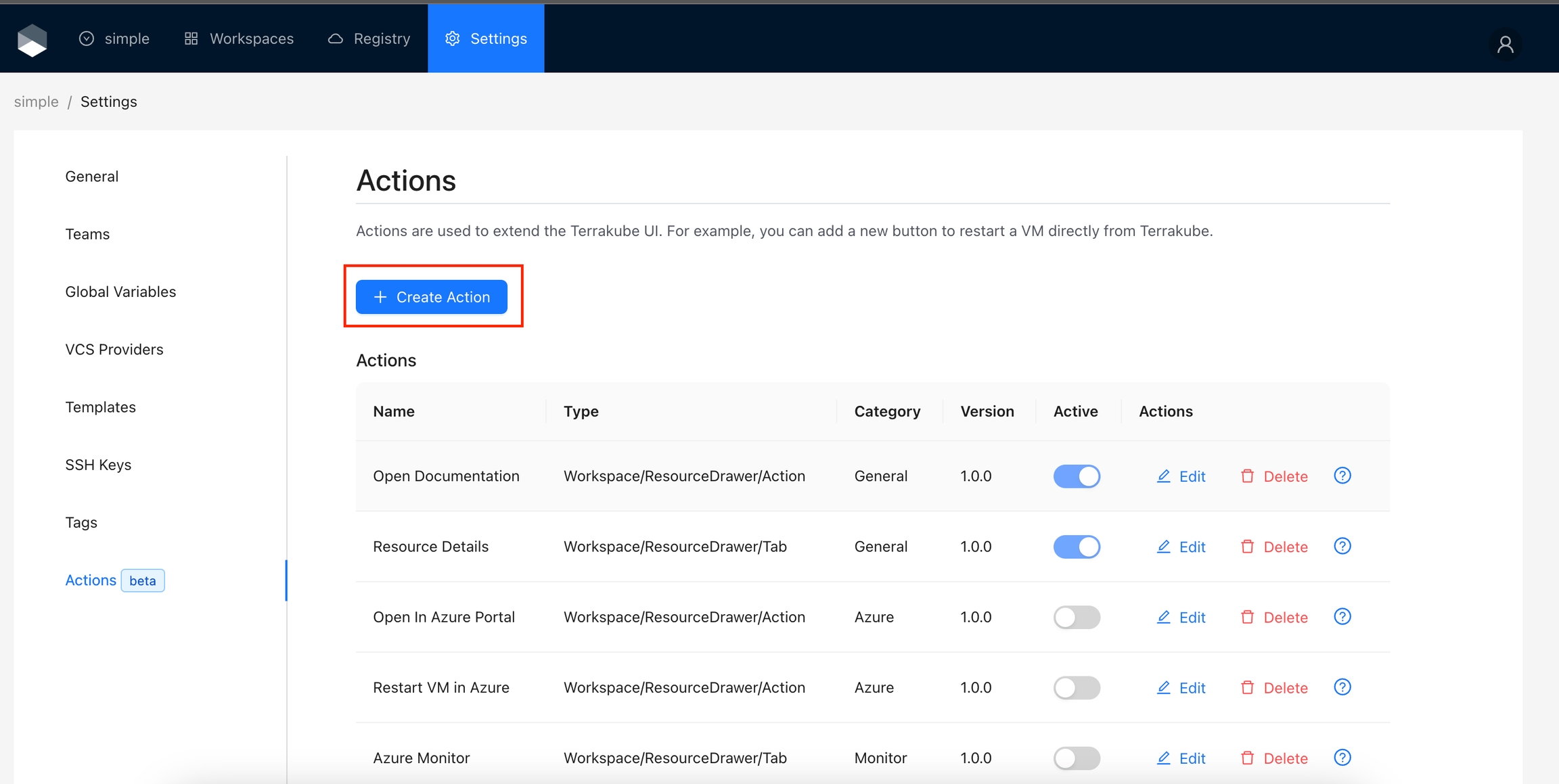Go to the Registry navigation tab

pos(369,39)
